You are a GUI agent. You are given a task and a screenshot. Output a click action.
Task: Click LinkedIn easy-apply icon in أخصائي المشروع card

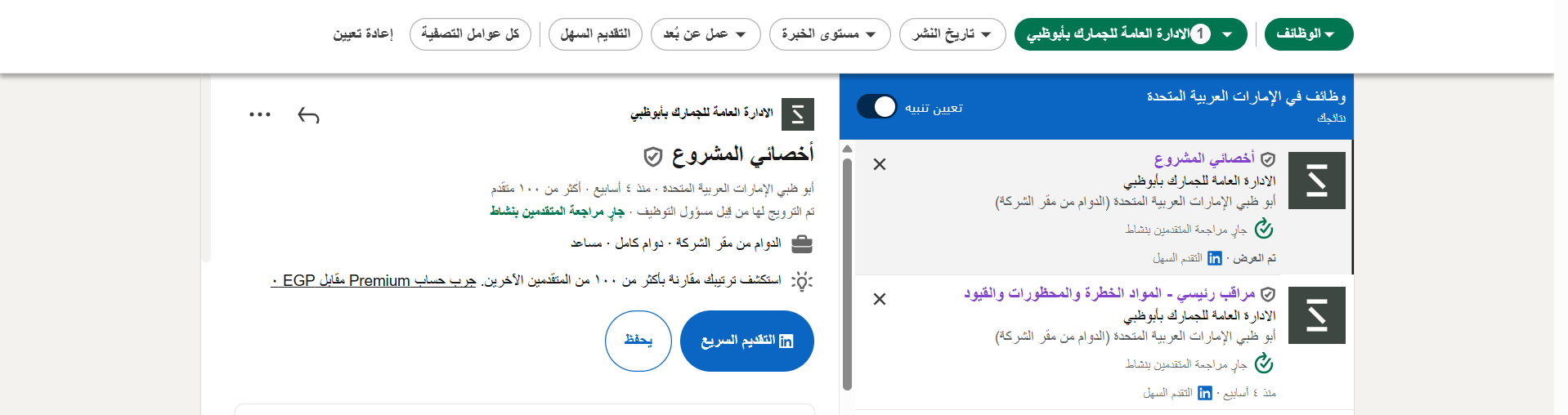(1215, 258)
